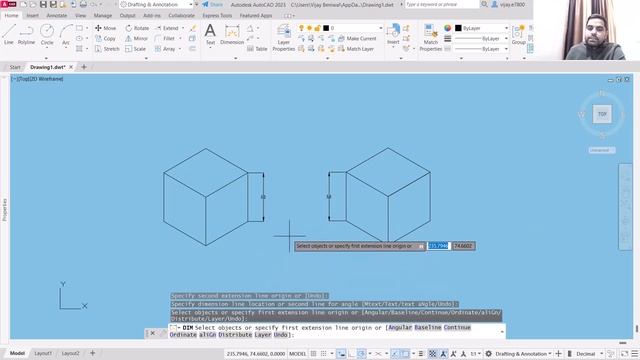The height and width of the screenshot is (360, 640).
Task: Toggle lineweight display in status bar
Action: [421, 353]
